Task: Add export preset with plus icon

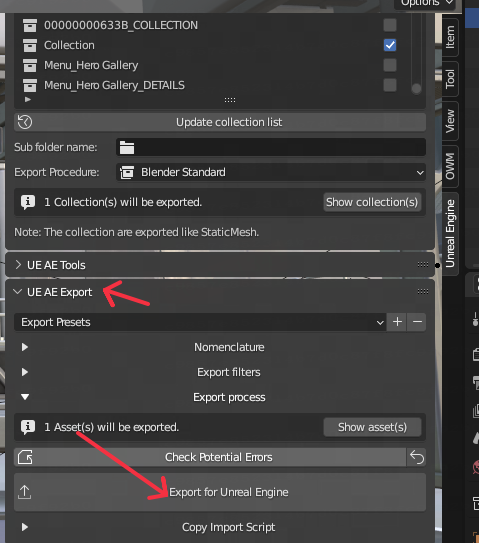Action: pyautogui.click(x=397, y=322)
